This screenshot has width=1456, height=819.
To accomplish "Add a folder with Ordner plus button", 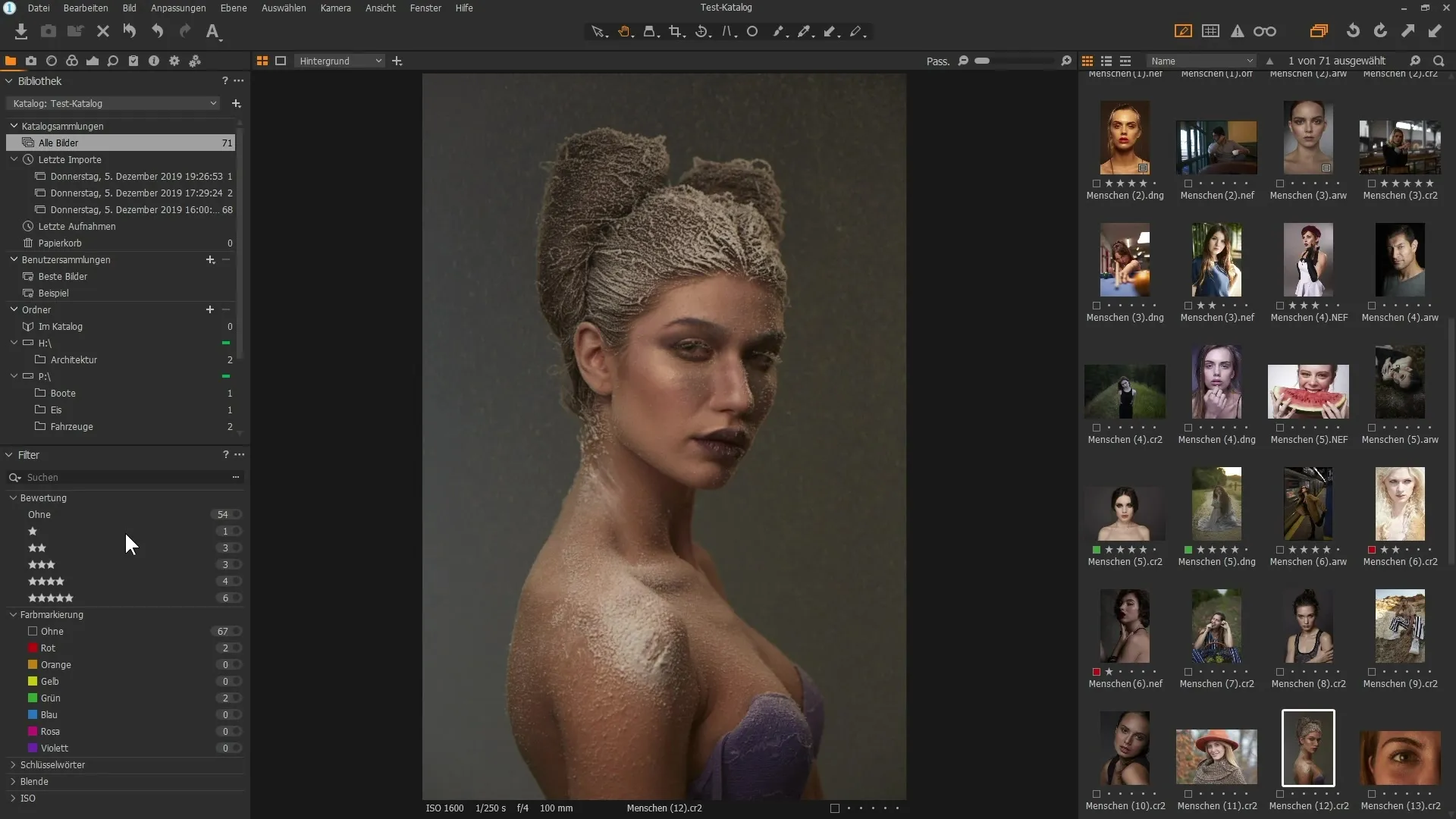I will pyautogui.click(x=210, y=309).
